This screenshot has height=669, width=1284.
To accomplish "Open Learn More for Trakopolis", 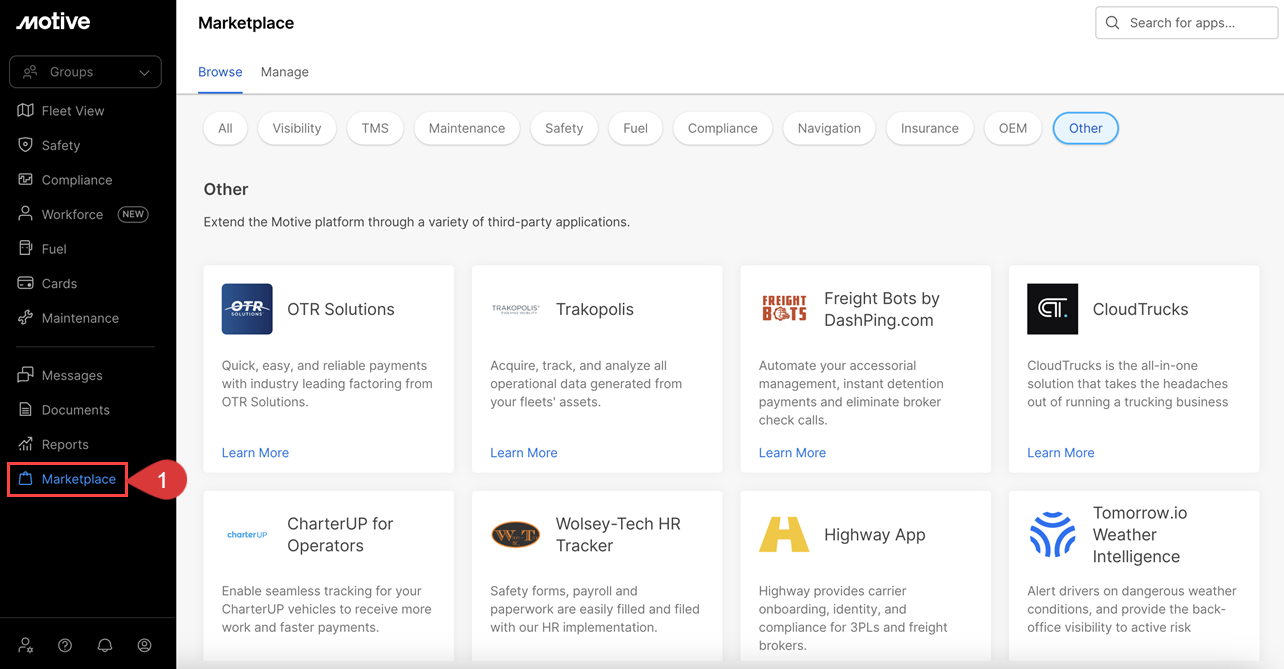I will (524, 453).
